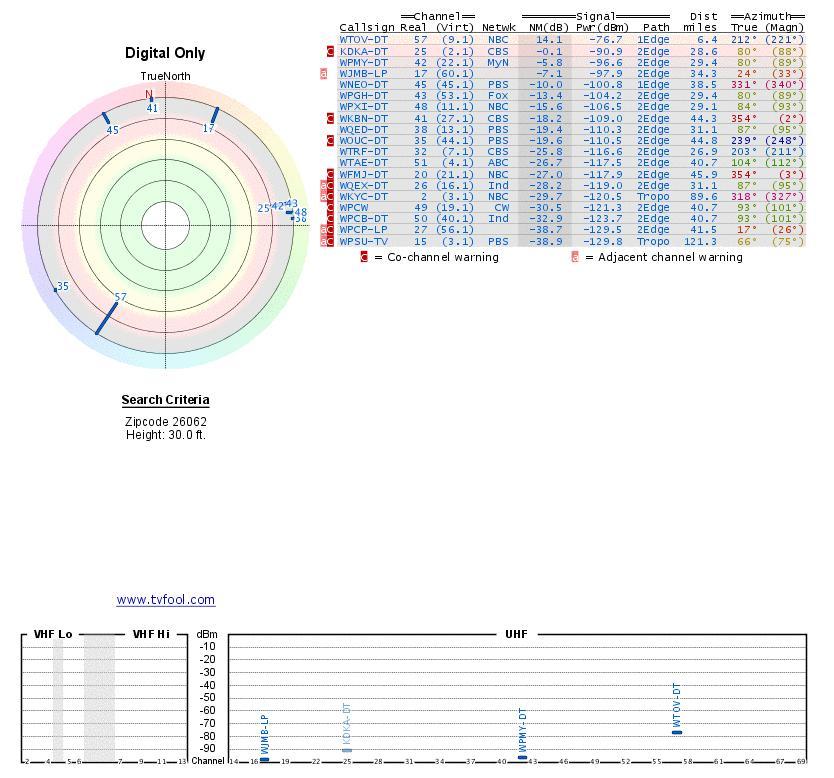Open the www.tvfool.com link
Screen dimensions: 834x778
pos(165,600)
